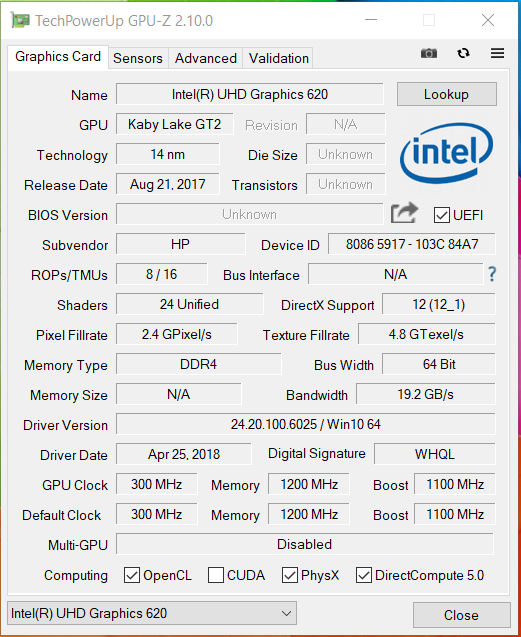This screenshot has width=521, height=637.
Task: Click the BIOS export share icon
Action: click(x=404, y=213)
